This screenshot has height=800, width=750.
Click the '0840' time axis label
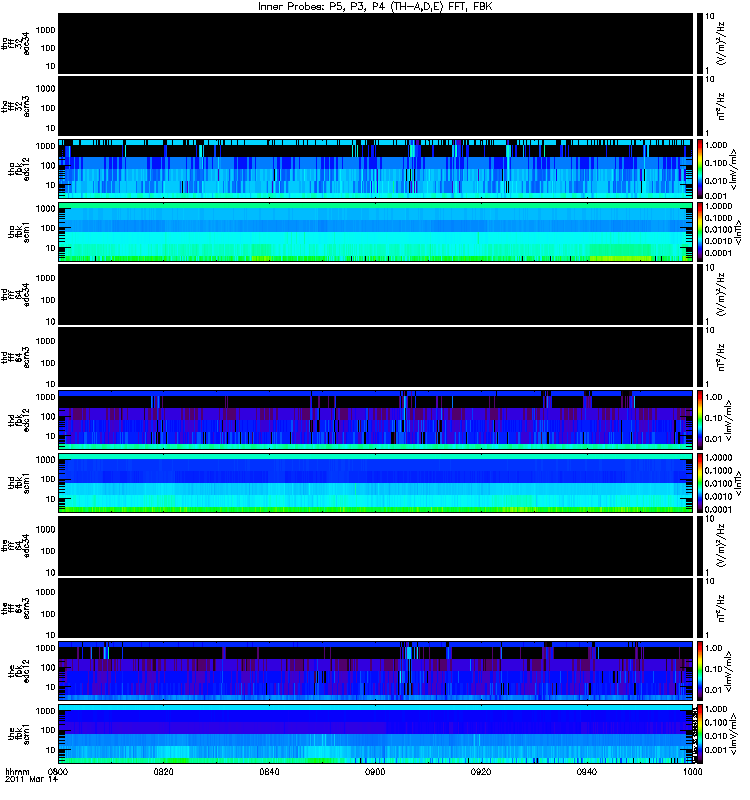pyautogui.click(x=269, y=772)
